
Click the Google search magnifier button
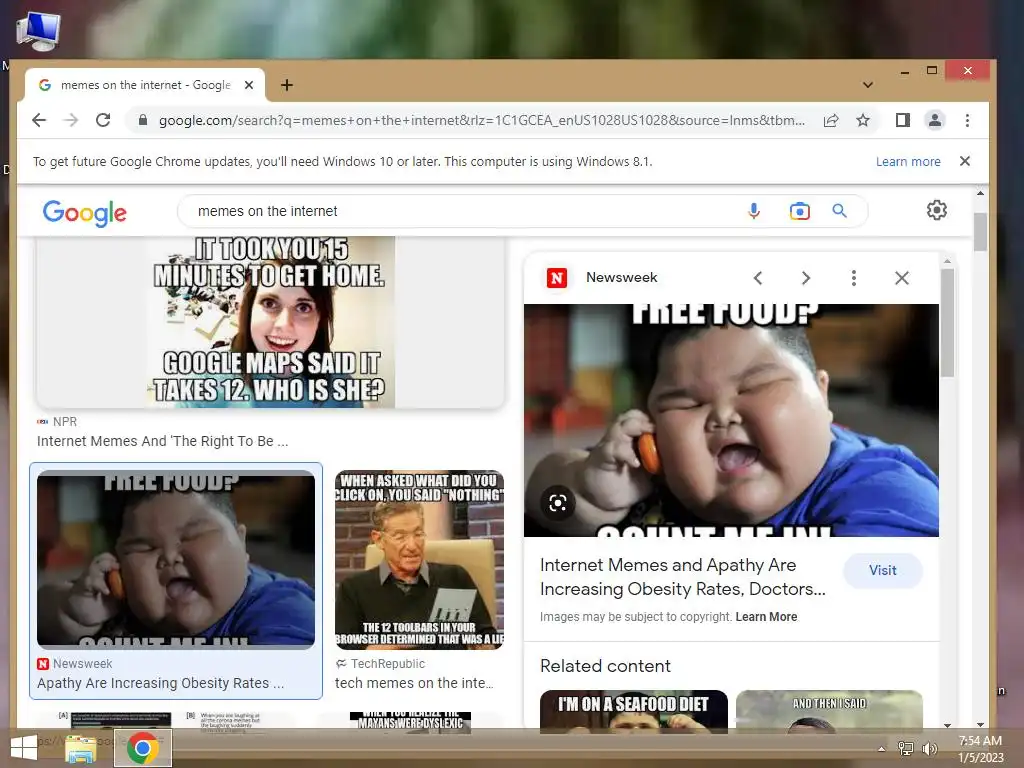pyautogui.click(x=839, y=211)
